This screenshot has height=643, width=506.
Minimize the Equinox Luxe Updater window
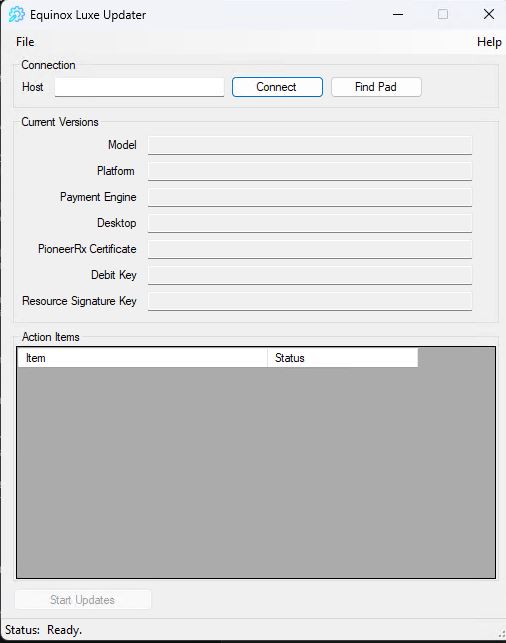[x=398, y=15]
